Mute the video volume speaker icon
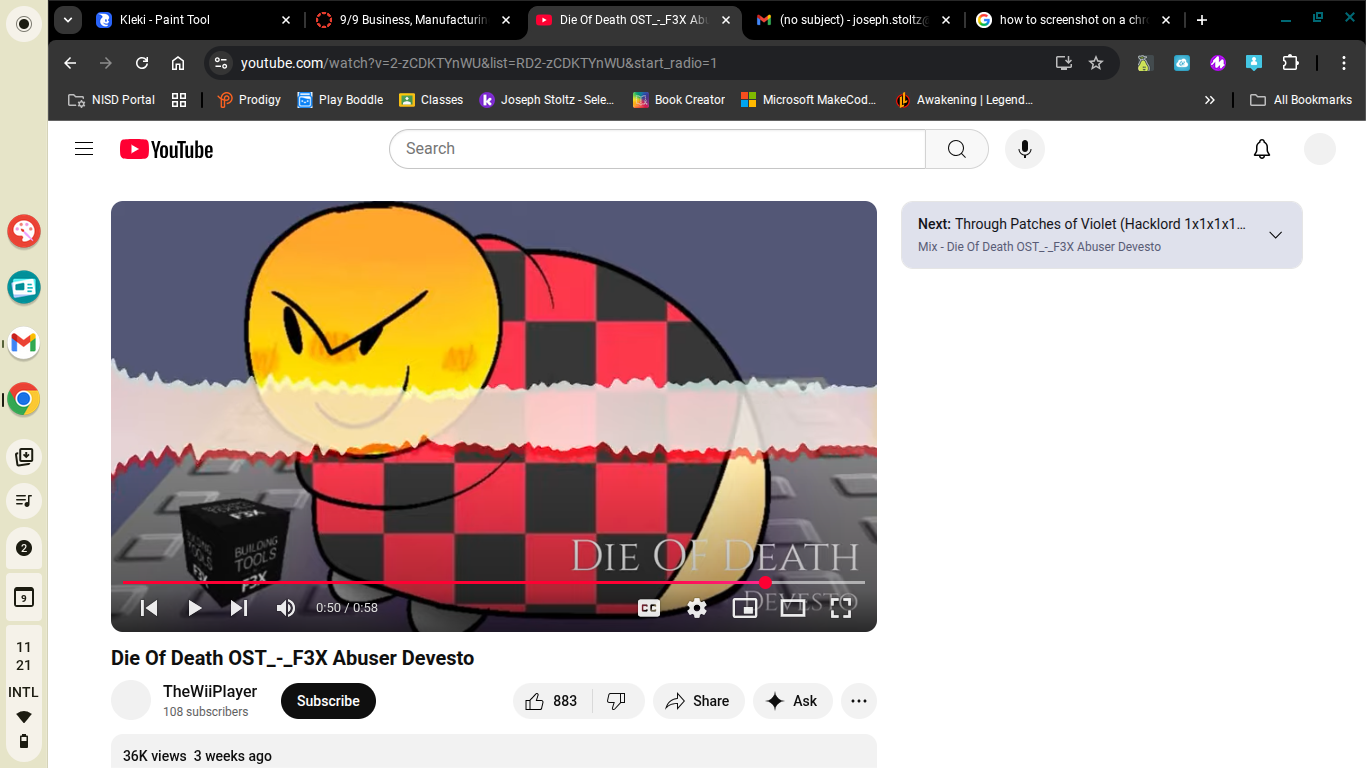 coord(286,608)
